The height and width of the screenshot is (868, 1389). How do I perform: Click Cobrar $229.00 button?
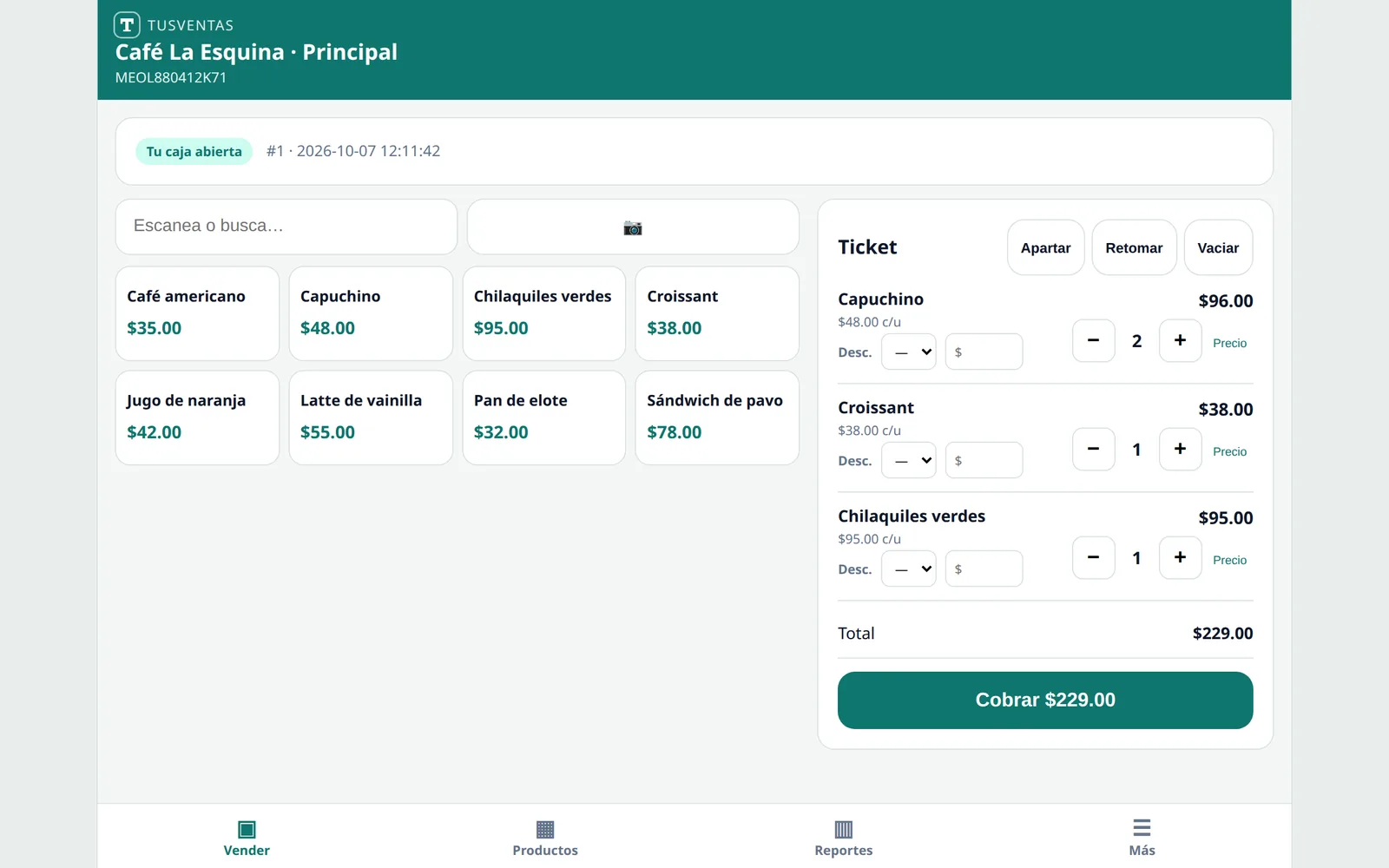[1045, 700]
